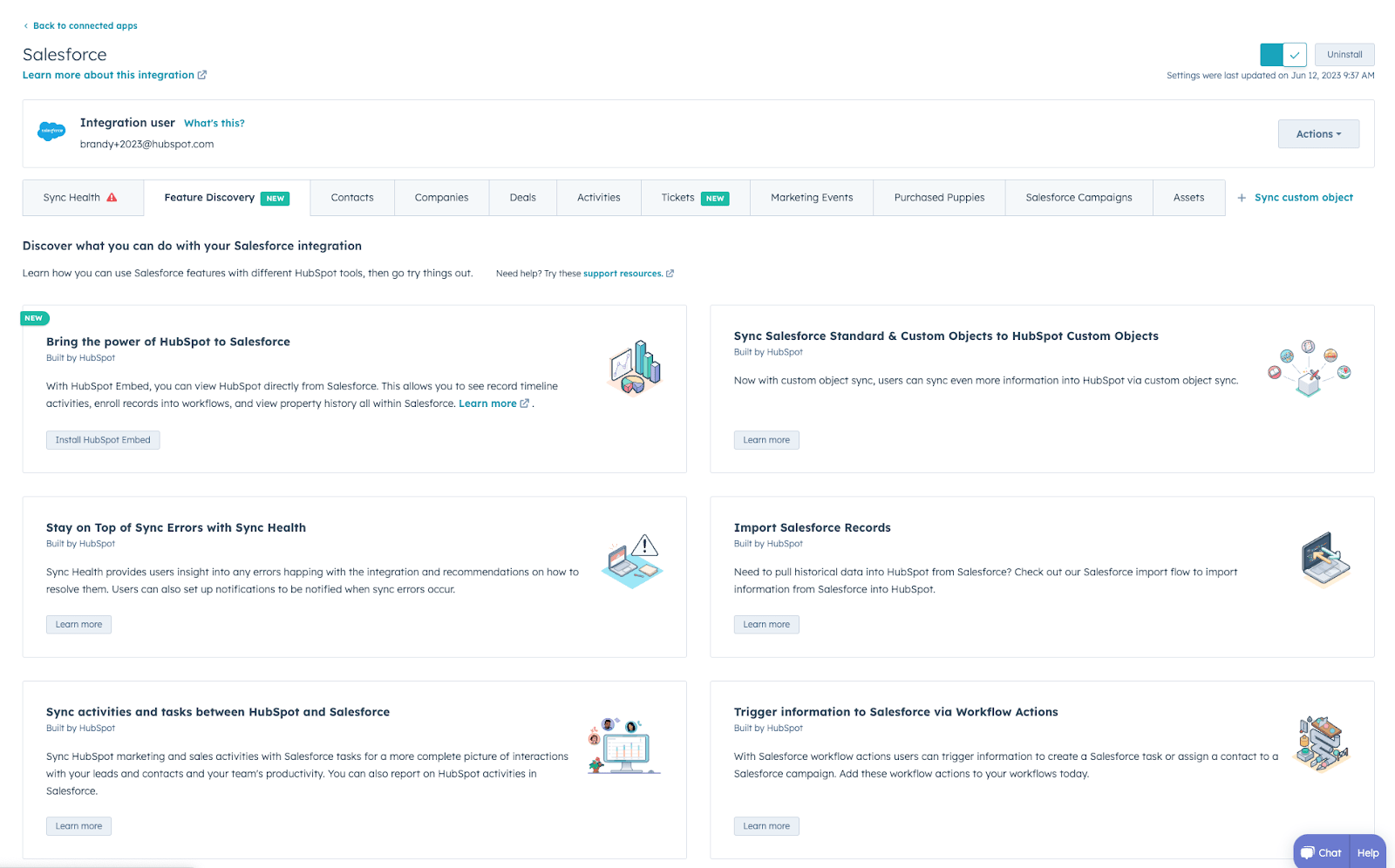Open the Purchased Puppies tab
Viewport: 1395px width, 868px height.
click(x=938, y=197)
